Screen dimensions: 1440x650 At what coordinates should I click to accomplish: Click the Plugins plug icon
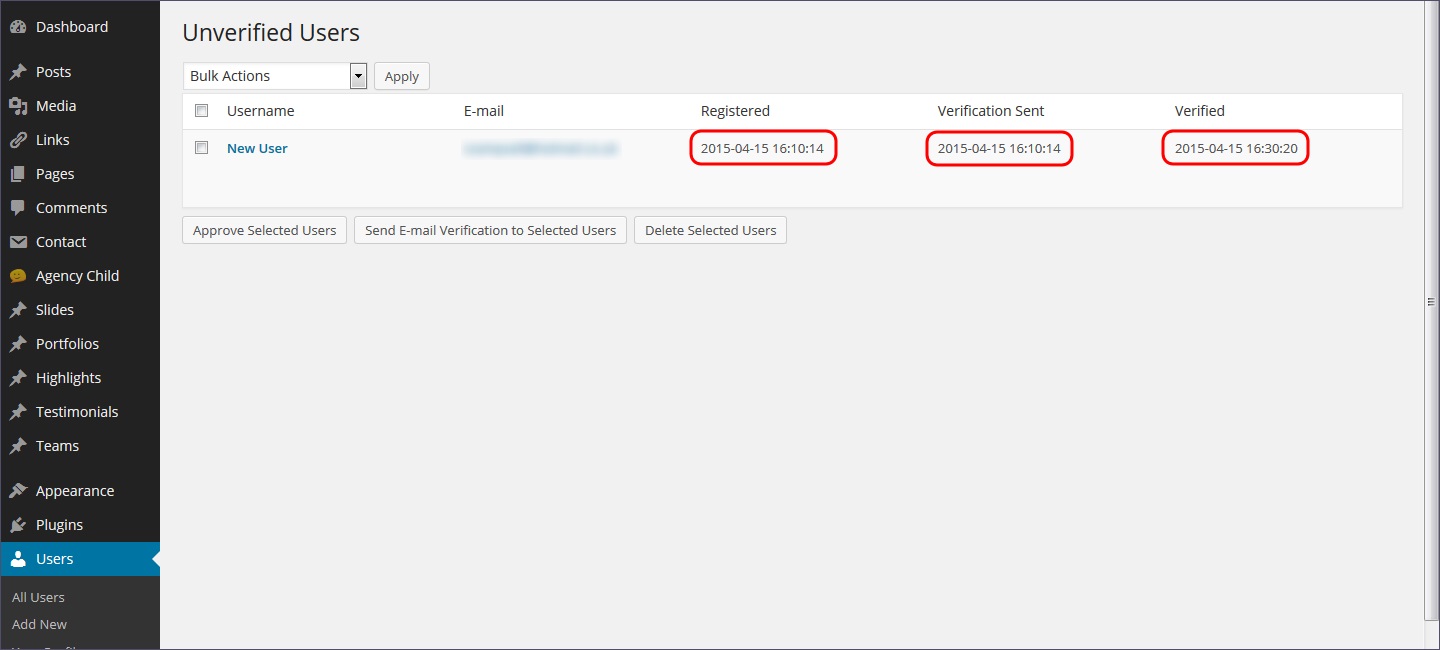(17, 525)
